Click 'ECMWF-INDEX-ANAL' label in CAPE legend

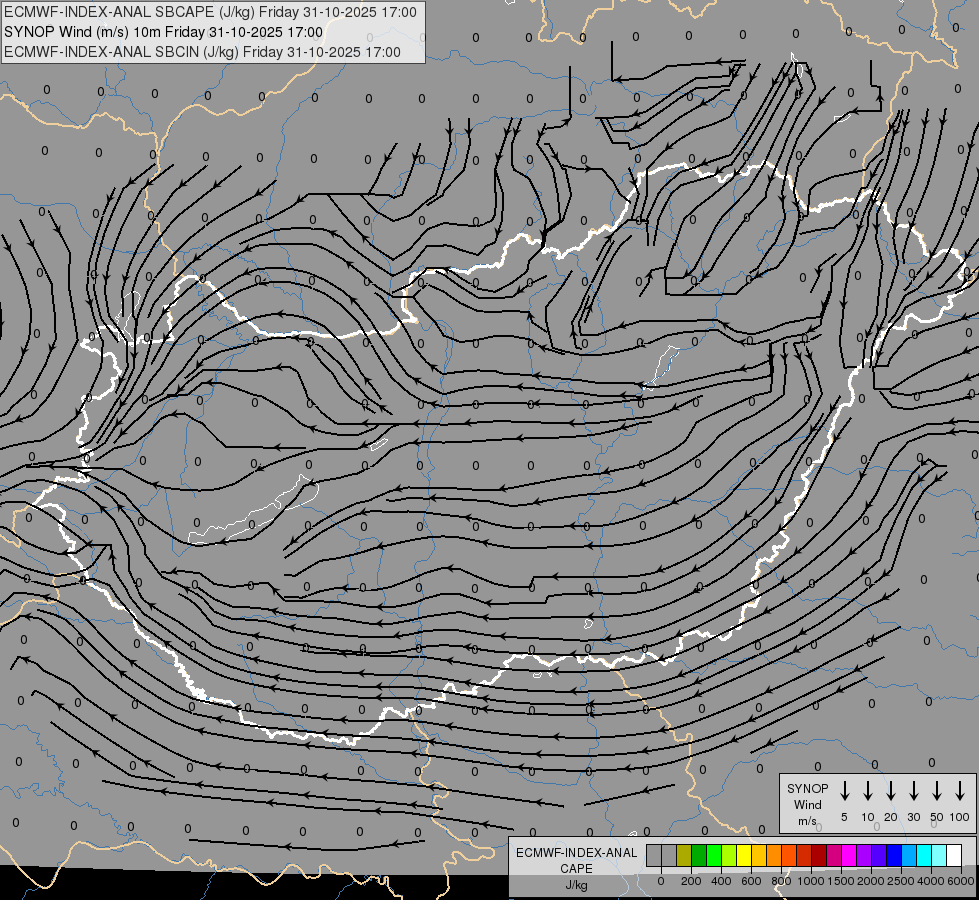coord(576,853)
